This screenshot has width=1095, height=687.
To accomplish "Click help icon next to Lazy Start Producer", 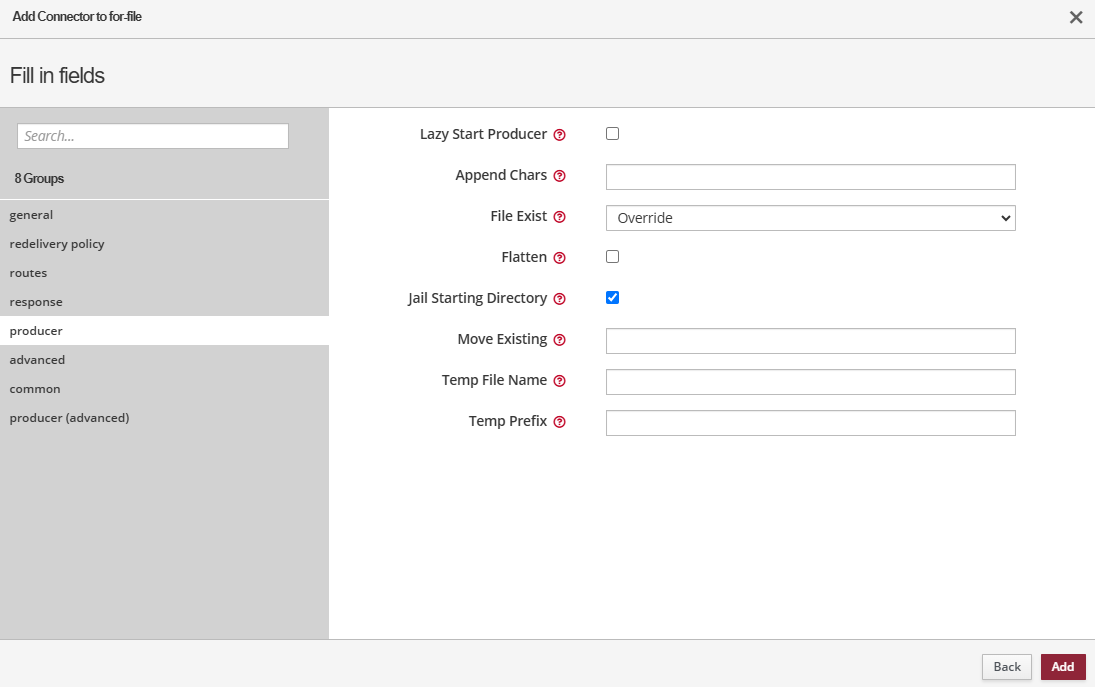I will tap(560, 135).
